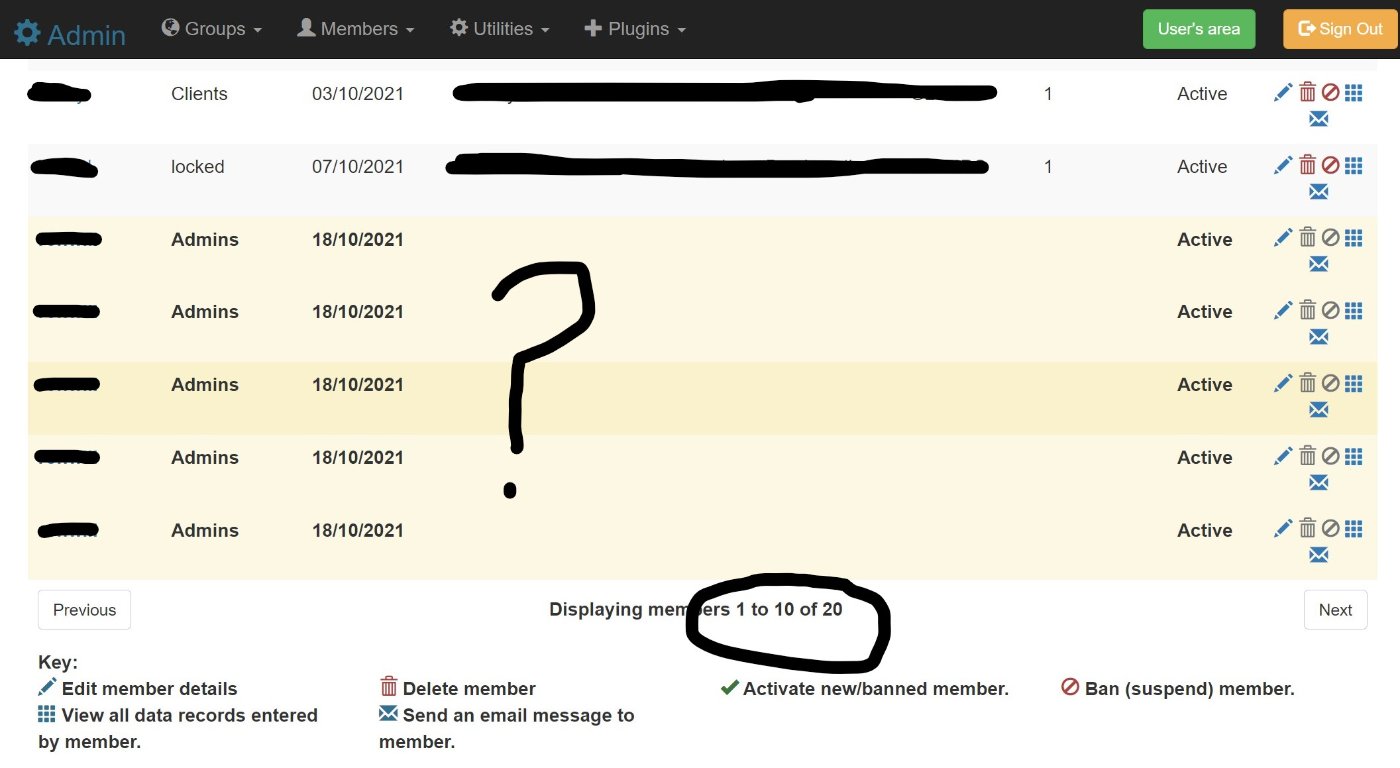
Task: Ban the Clients group member
Action: tap(1330, 93)
